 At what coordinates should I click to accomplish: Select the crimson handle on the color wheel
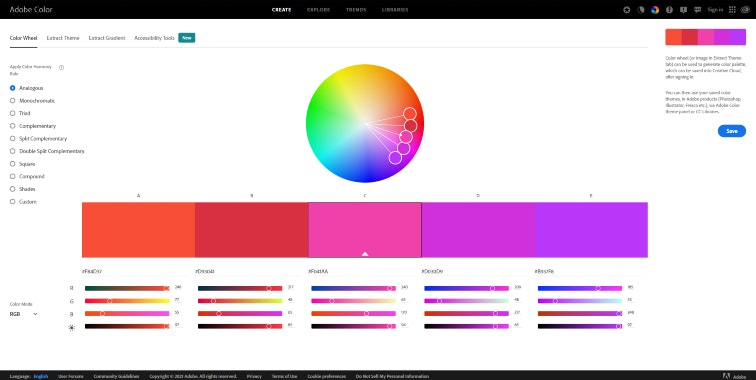pyautogui.click(x=410, y=126)
